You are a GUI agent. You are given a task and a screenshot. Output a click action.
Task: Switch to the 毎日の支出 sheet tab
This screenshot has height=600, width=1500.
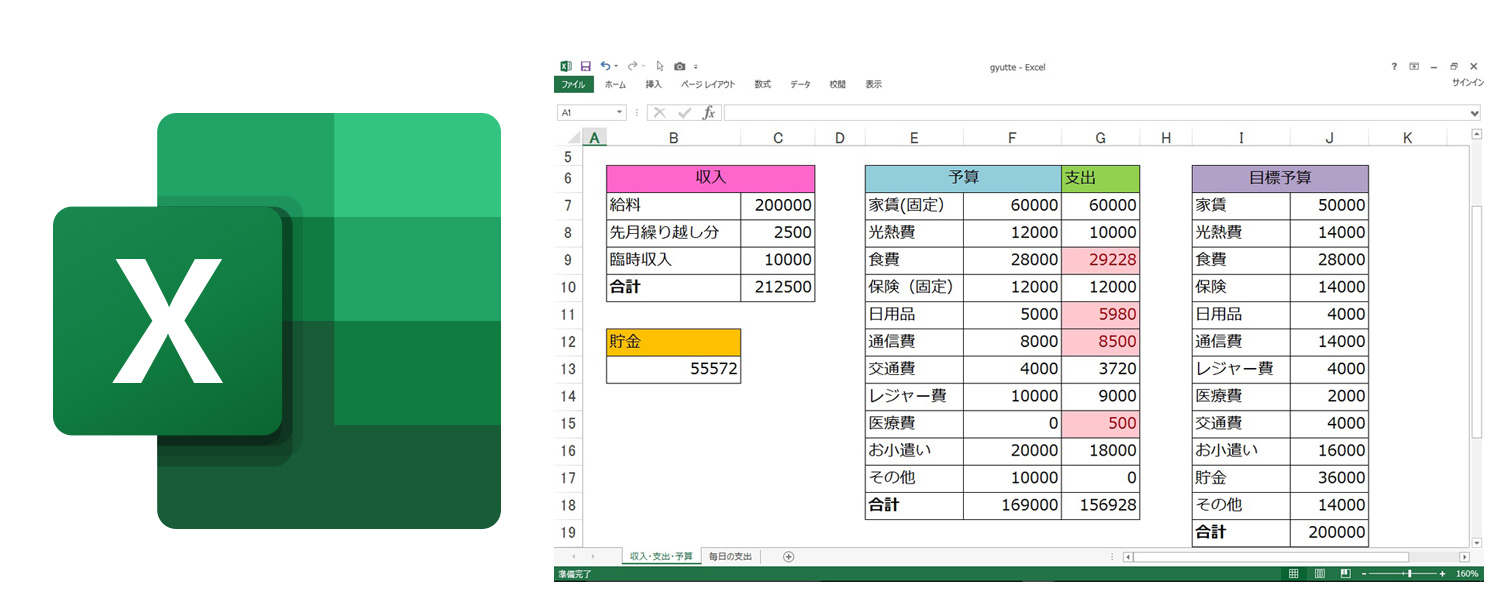point(730,557)
